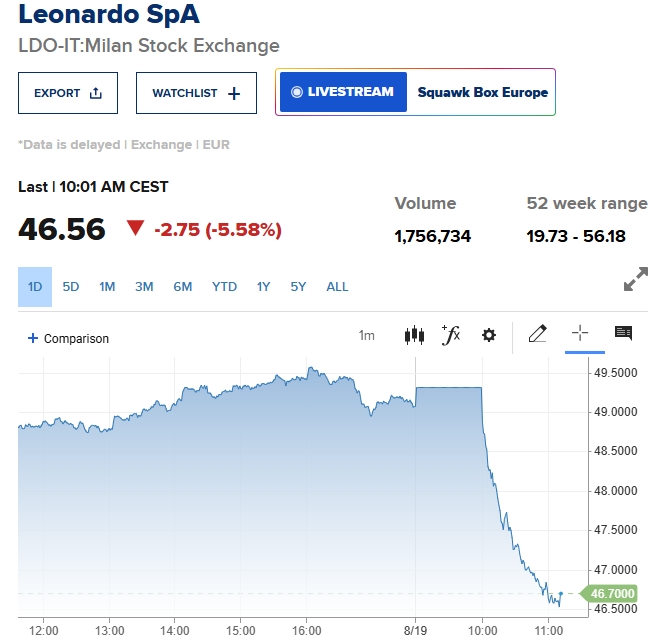Click the Export button
654x641 pixels.
coord(68,93)
